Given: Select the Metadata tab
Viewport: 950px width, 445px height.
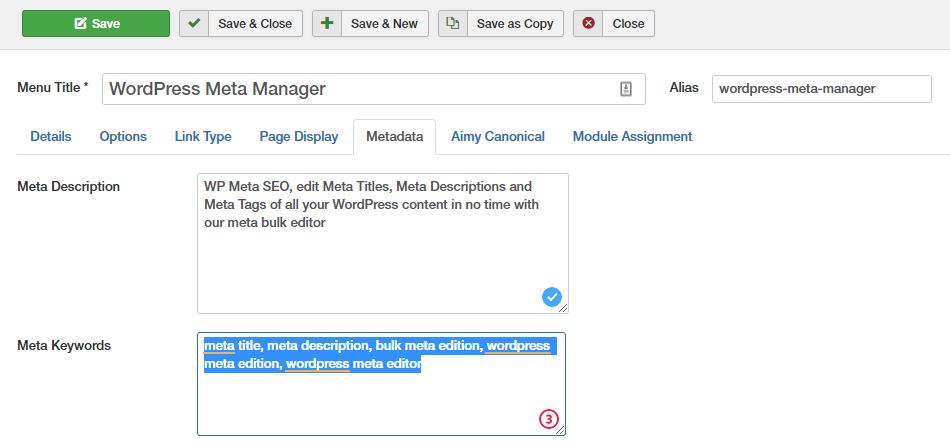Looking at the screenshot, I should point(394,136).
